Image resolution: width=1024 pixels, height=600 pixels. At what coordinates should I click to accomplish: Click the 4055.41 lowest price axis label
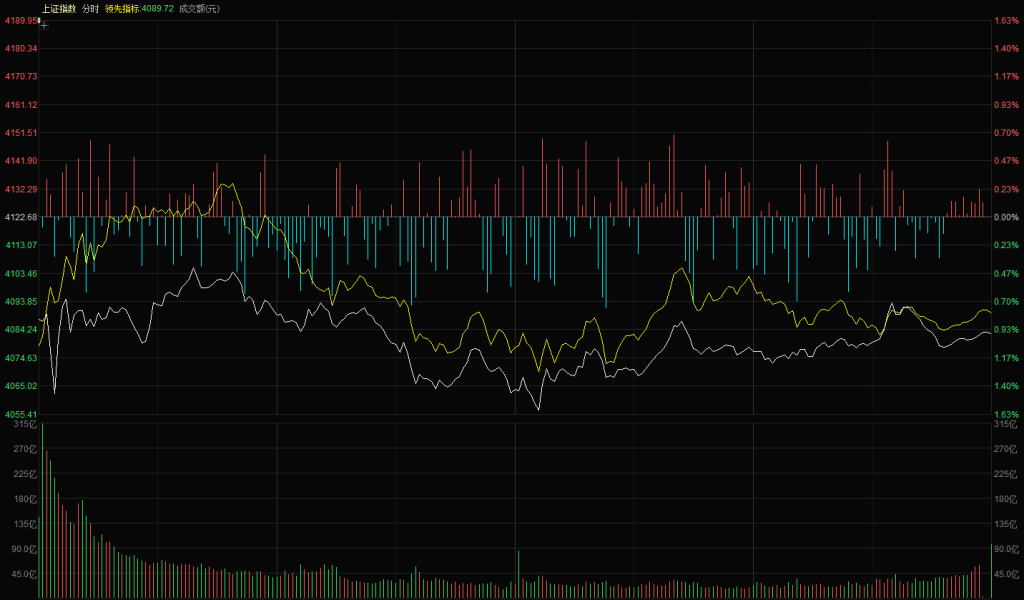20,414
